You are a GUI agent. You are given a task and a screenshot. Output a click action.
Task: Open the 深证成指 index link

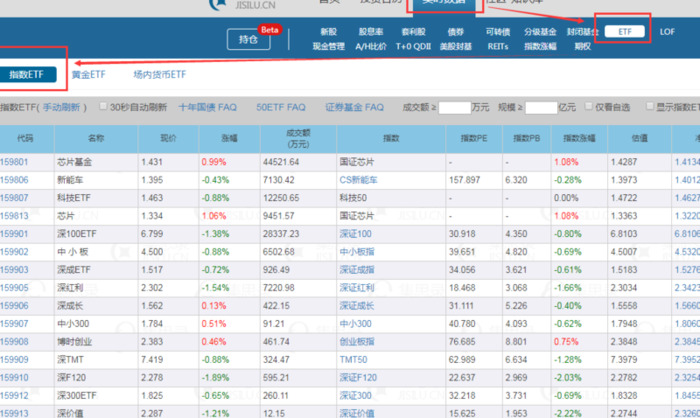tap(357, 270)
